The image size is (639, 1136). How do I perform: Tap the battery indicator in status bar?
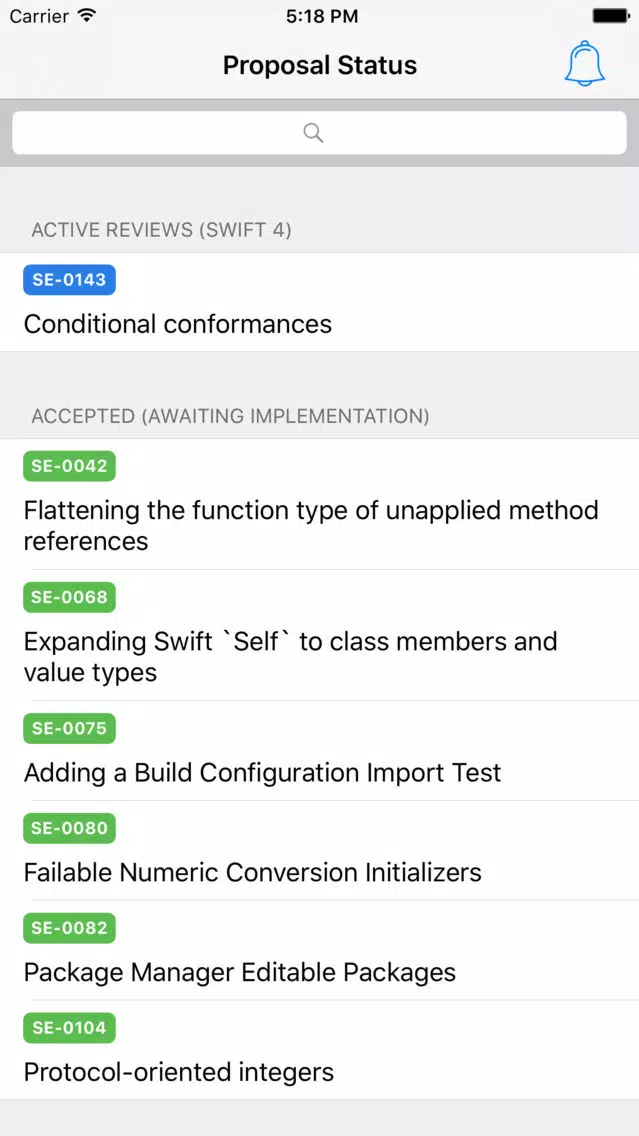pyautogui.click(x=610, y=16)
